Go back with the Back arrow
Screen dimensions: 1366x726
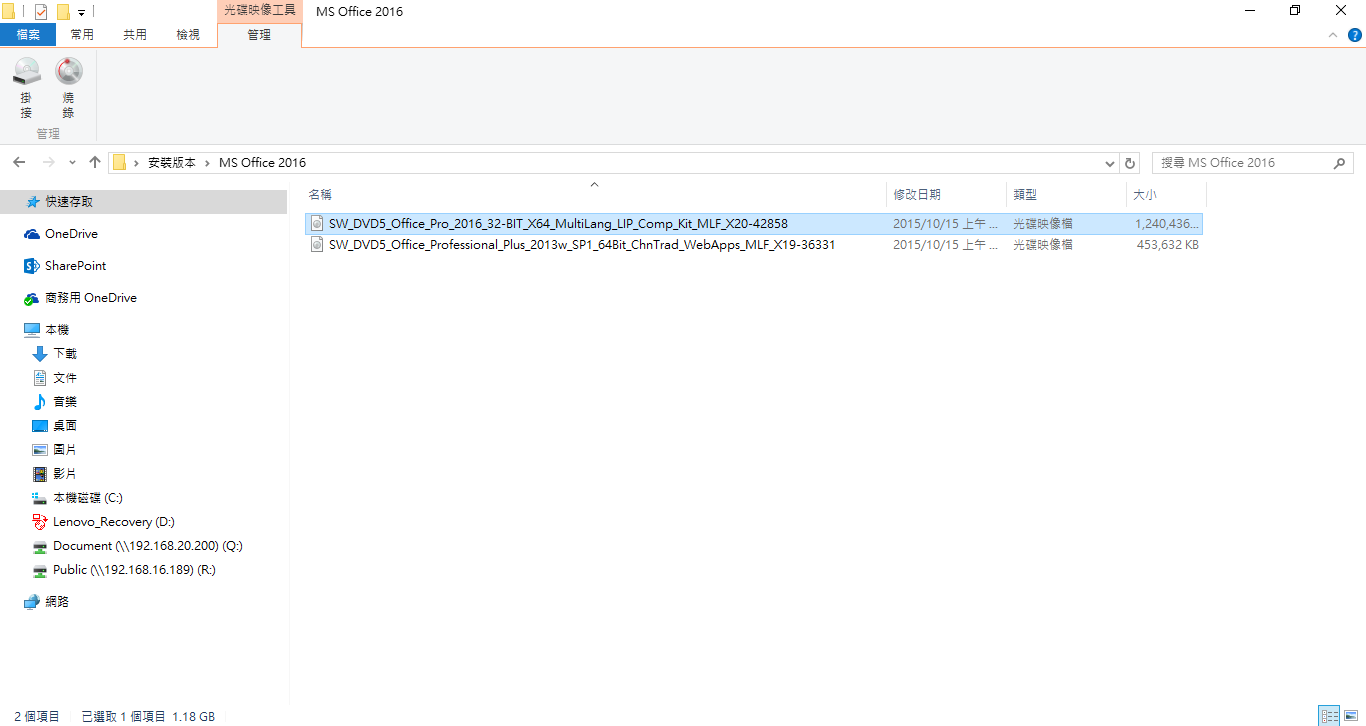[19, 162]
